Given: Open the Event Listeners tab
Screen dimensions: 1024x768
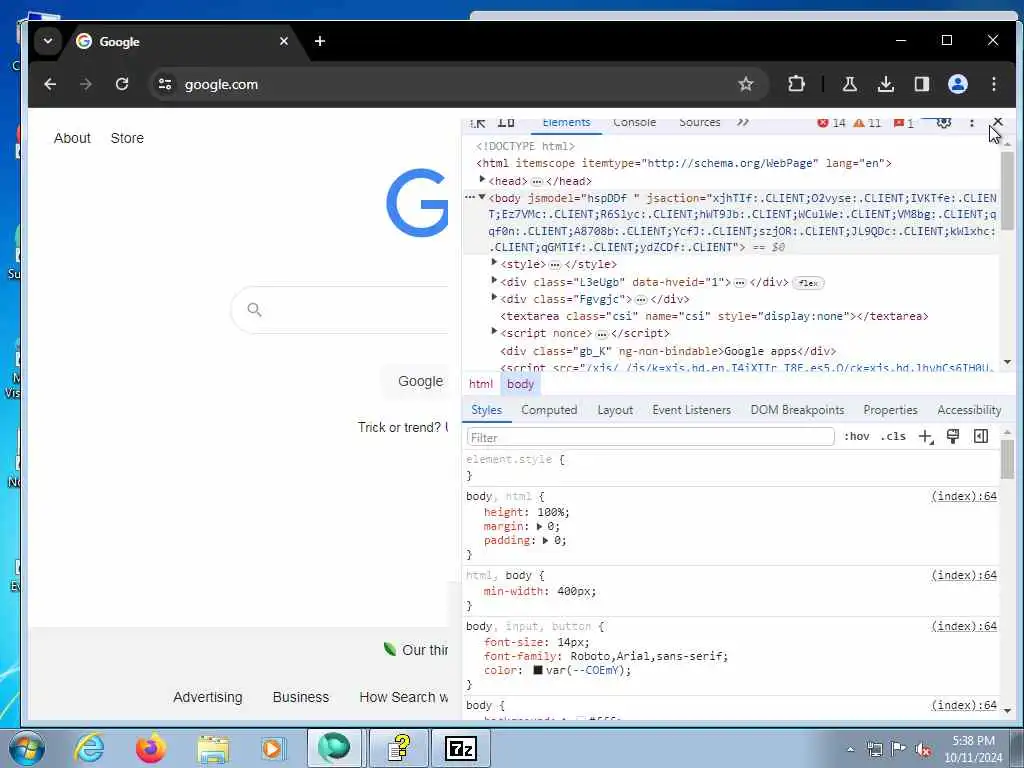Looking at the screenshot, I should coord(692,410).
